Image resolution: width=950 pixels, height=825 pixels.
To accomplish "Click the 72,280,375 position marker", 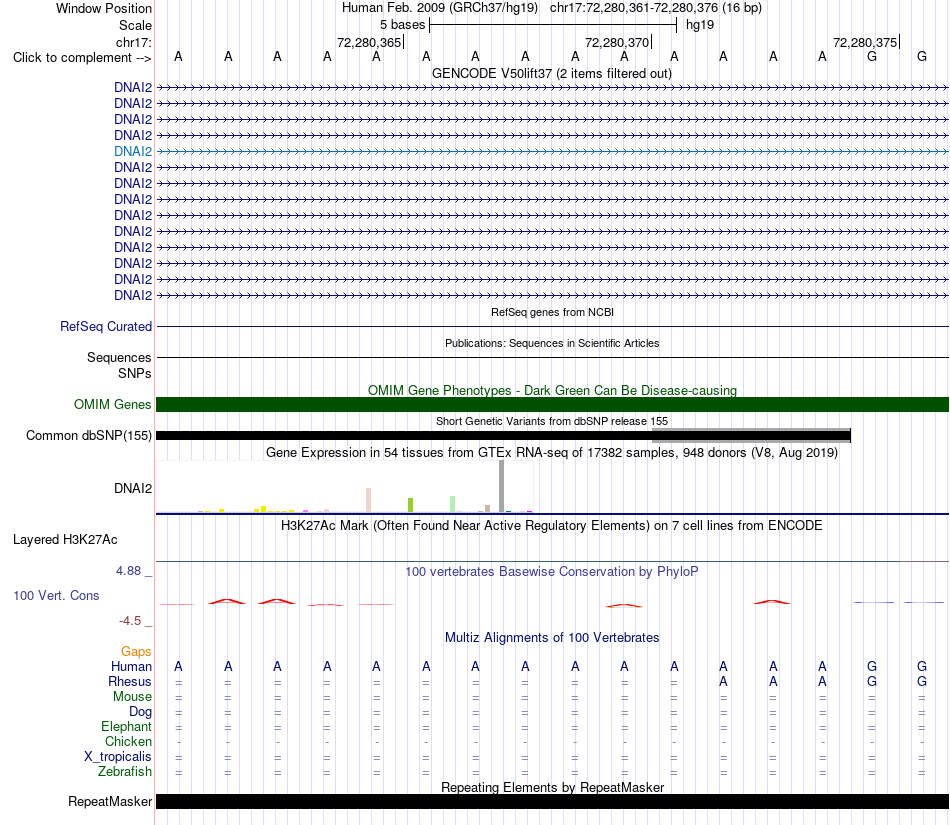I will 865,42.
